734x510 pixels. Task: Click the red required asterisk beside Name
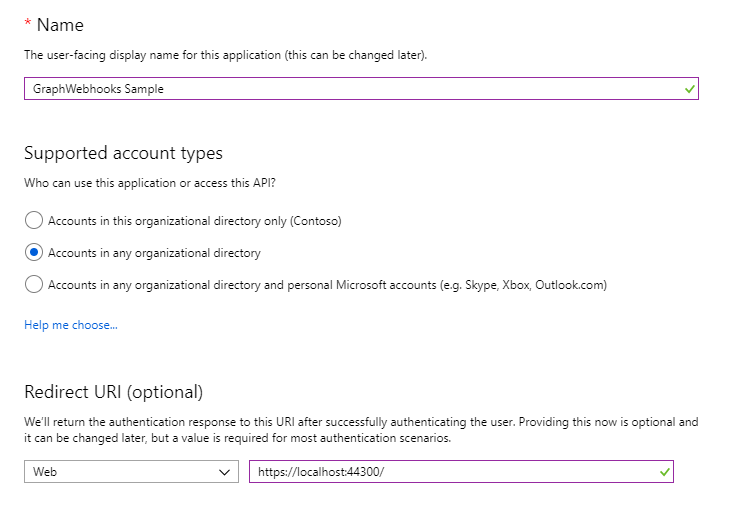click(28, 24)
